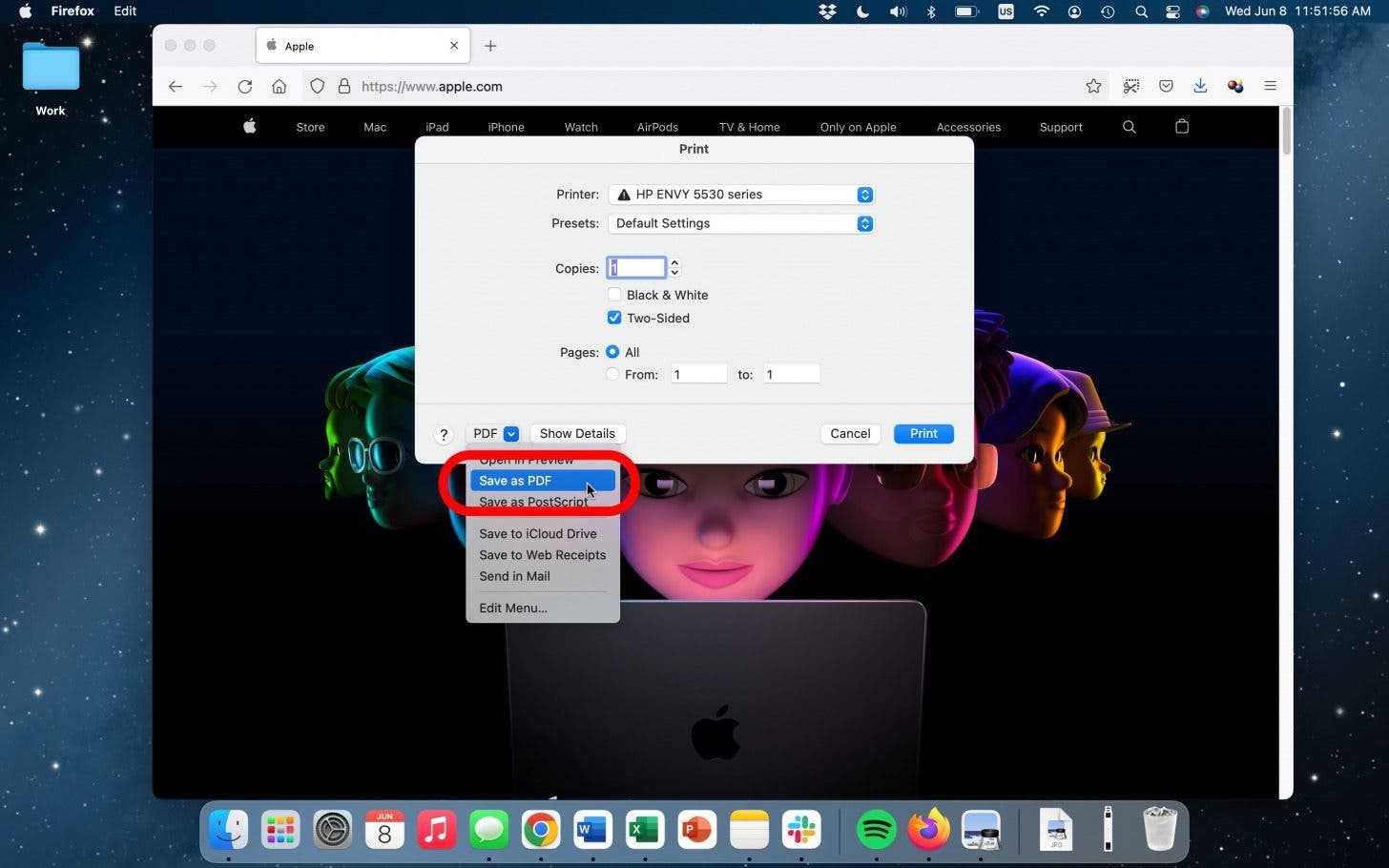Open Microsoft Word from the Dock
Image resolution: width=1389 pixels, height=868 pixels.
click(592, 830)
